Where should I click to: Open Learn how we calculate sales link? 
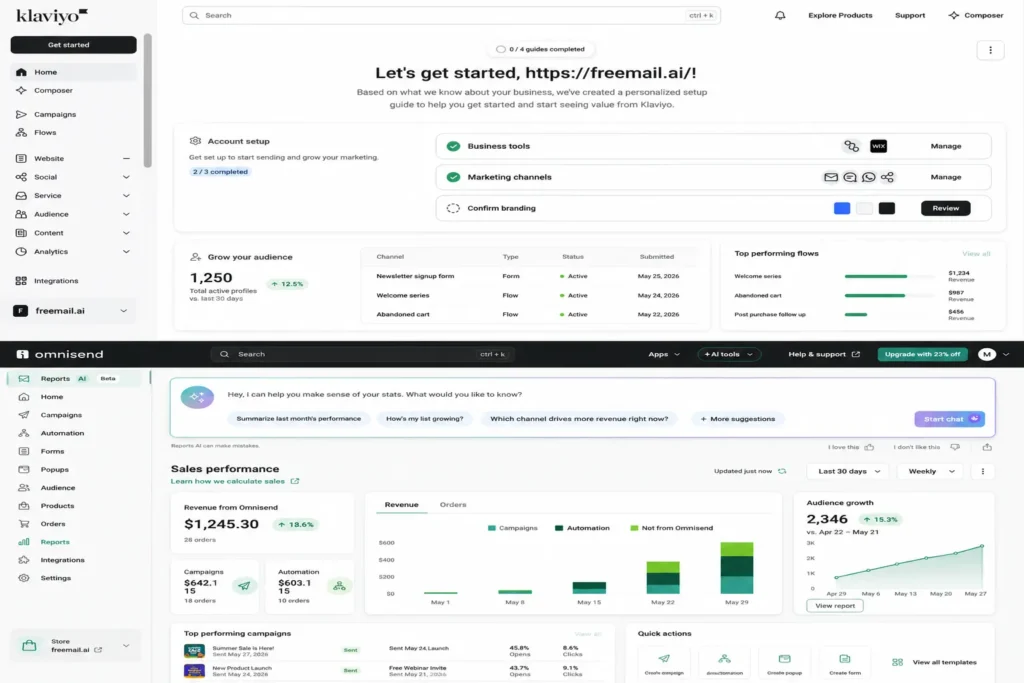234,481
